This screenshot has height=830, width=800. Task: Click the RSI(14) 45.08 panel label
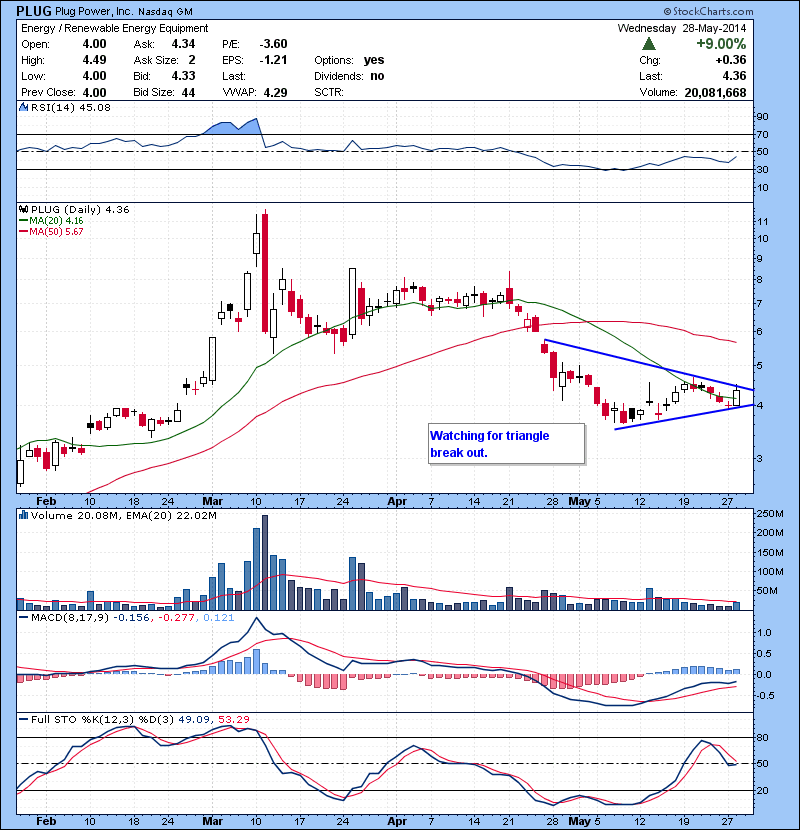tap(71, 107)
